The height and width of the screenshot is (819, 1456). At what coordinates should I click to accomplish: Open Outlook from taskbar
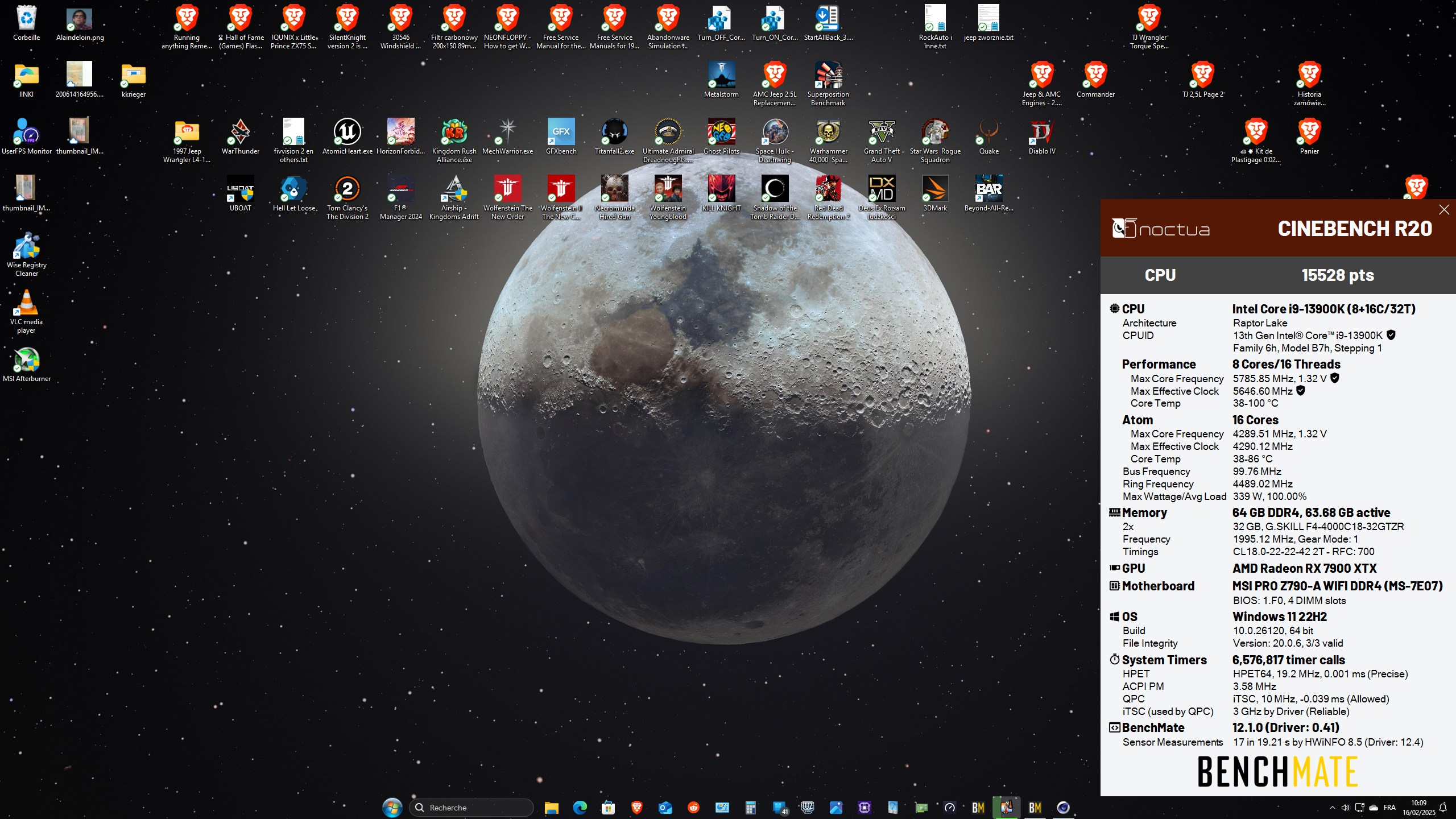point(665,808)
